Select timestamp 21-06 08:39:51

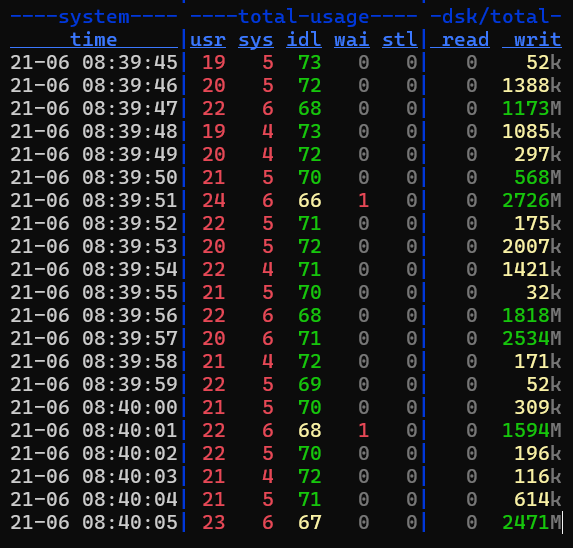pos(94,200)
